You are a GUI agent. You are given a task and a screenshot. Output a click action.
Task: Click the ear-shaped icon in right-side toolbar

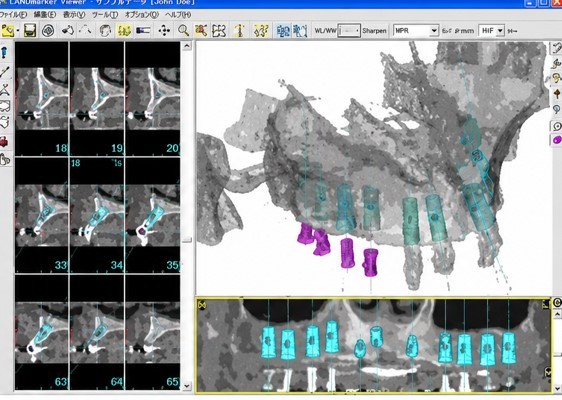pos(557,78)
